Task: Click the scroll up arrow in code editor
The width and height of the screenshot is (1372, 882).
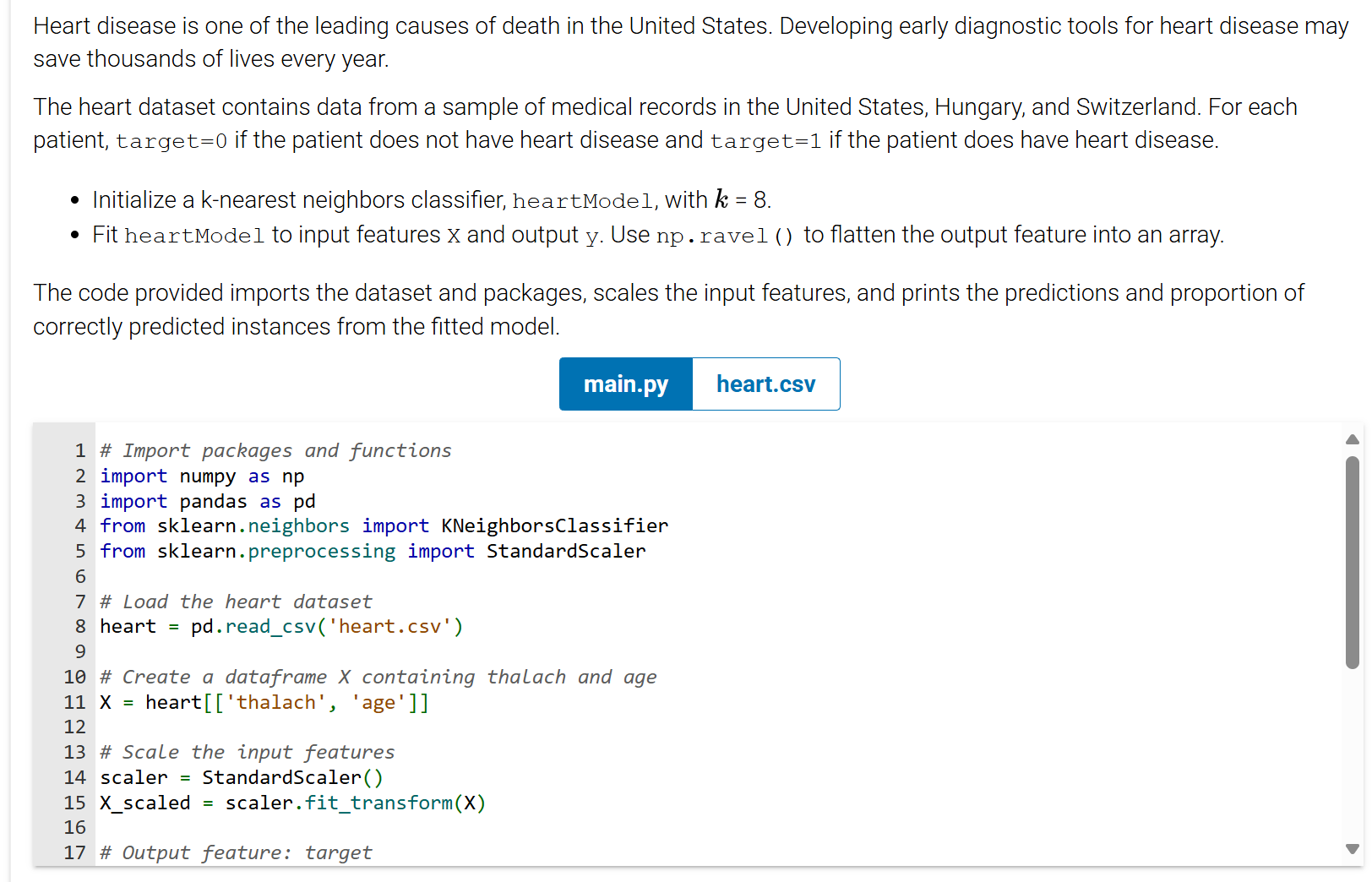Action: (x=1353, y=439)
